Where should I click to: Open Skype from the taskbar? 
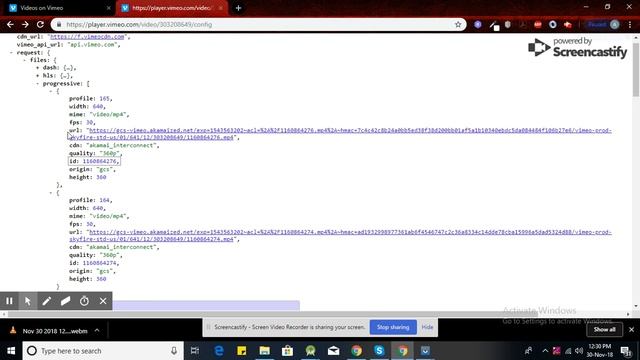point(379,351)
